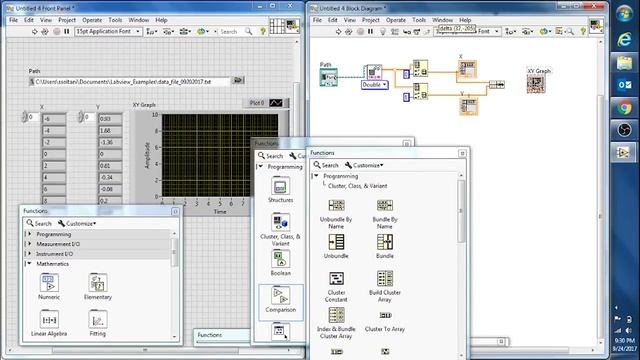Select the Build Cluster Array function
Screen dimensions: 640x360
click(x=384, y=286)
